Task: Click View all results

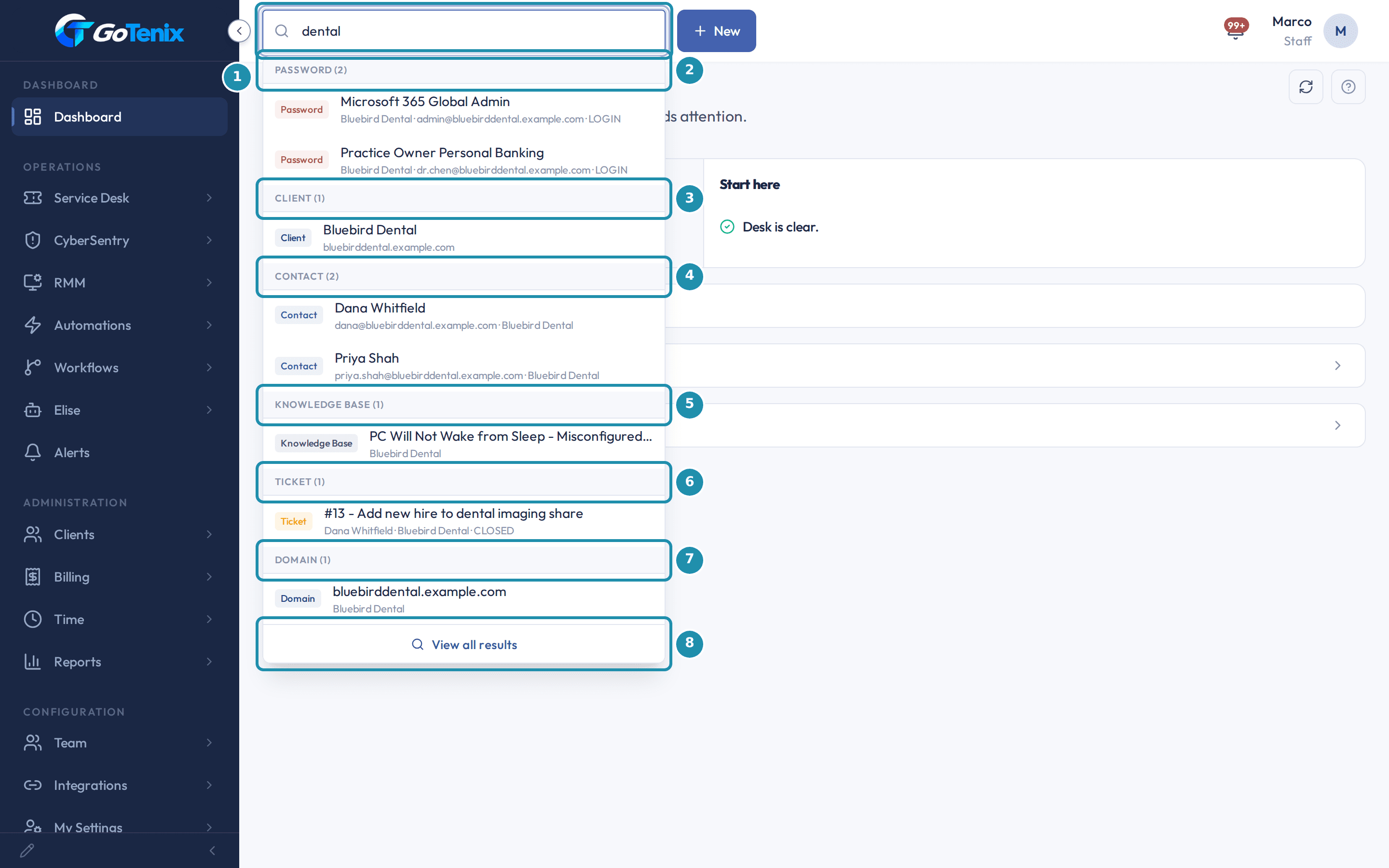Action: [x=464, y=644]
